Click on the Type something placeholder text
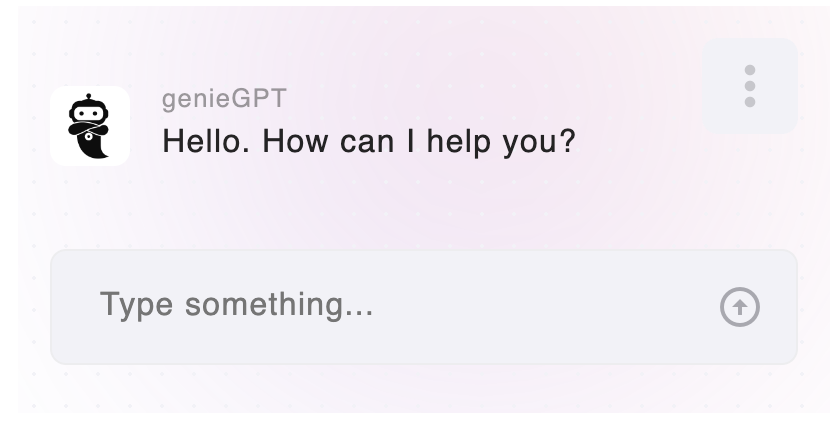Image resolution: width=830 pixels, height=432 pixels. (237, 305)
